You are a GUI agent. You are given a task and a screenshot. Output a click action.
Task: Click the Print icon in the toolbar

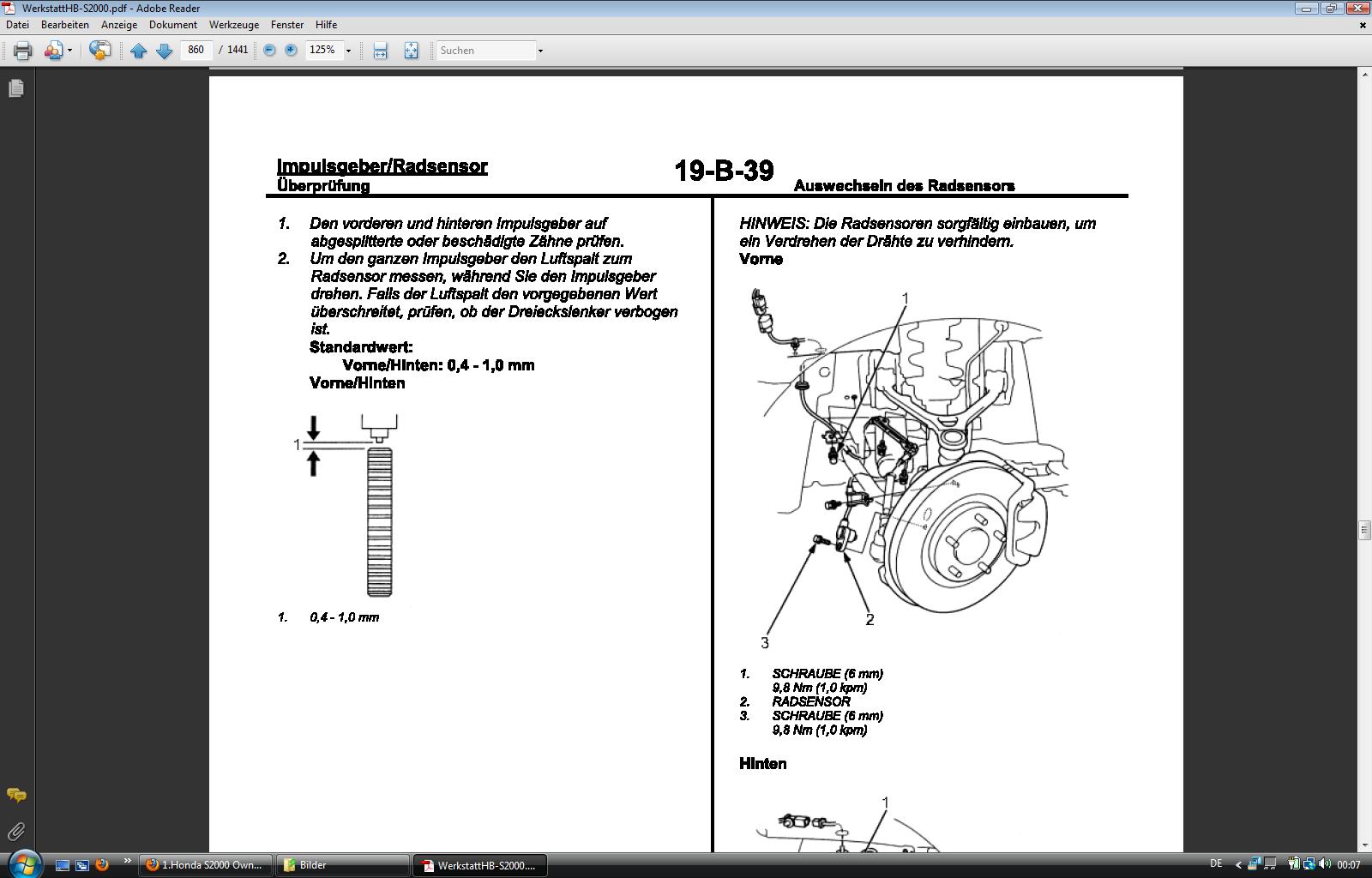pos(23,51)
